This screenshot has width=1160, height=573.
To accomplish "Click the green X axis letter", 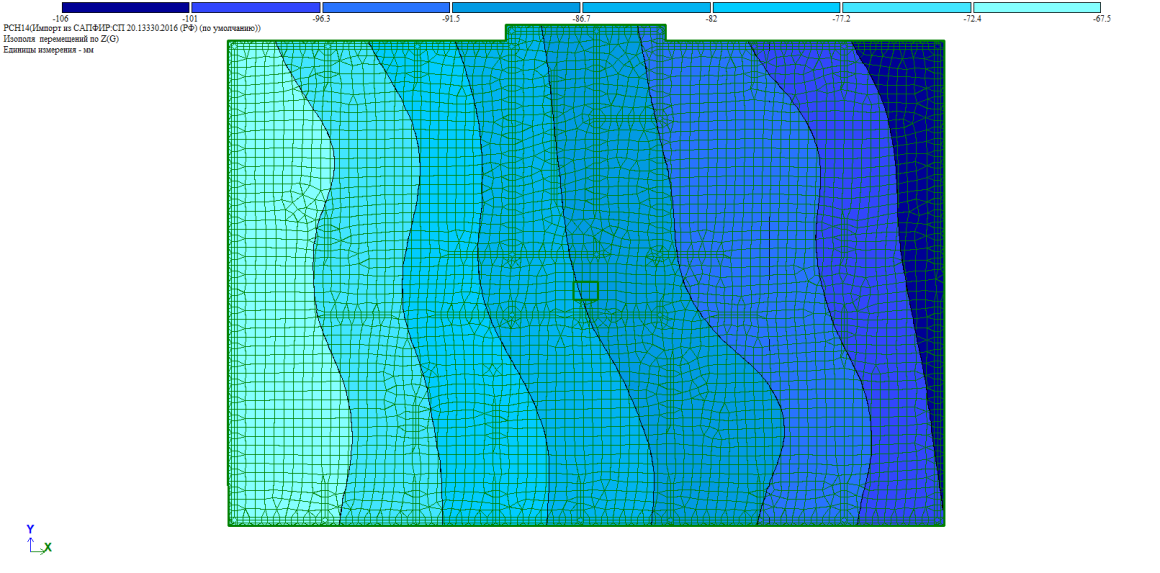I will coord(47,547).
